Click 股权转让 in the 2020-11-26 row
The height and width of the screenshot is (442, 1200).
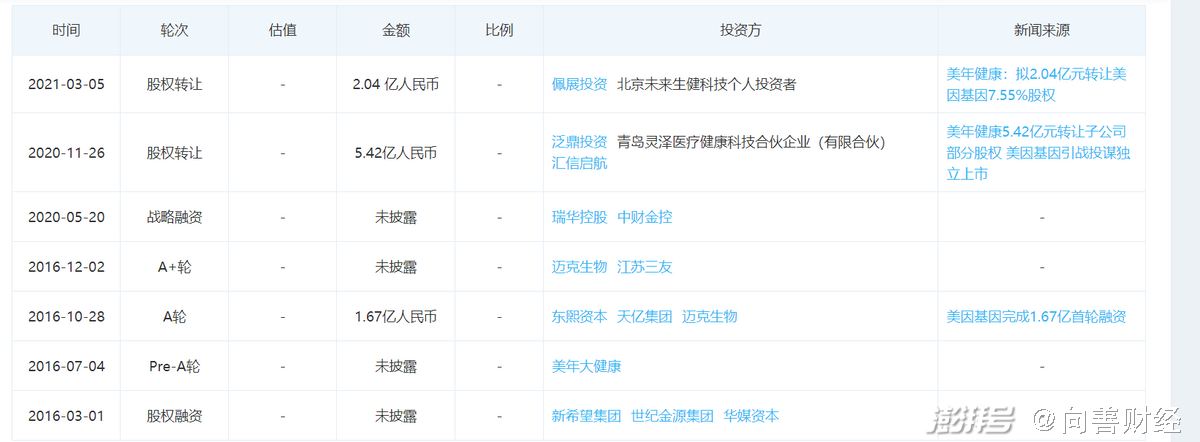tap(175, 153)
